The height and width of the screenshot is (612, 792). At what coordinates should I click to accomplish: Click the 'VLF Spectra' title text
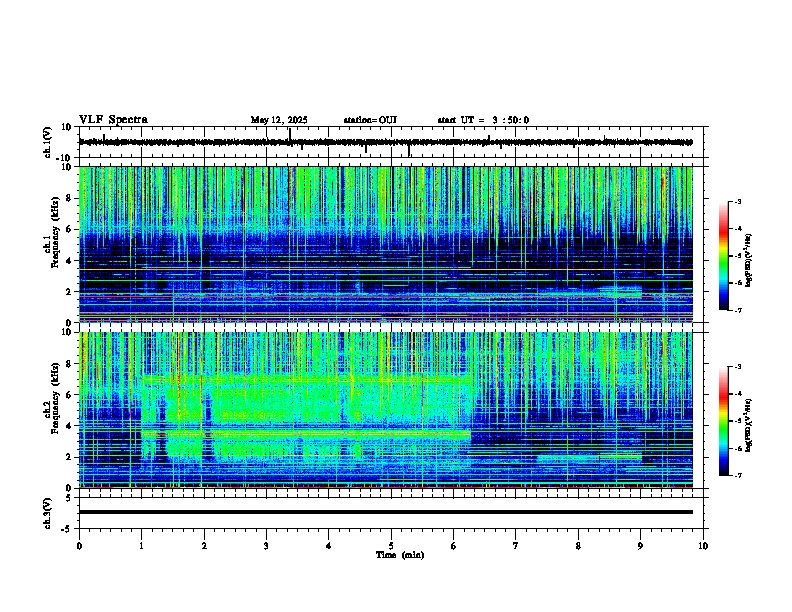tap(113, 120)
